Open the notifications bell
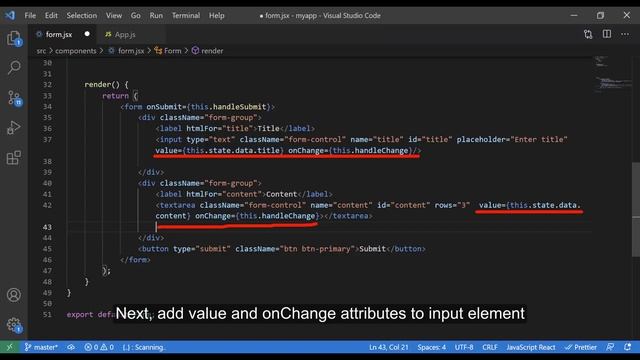640x360 pixels. coord(627,347)
